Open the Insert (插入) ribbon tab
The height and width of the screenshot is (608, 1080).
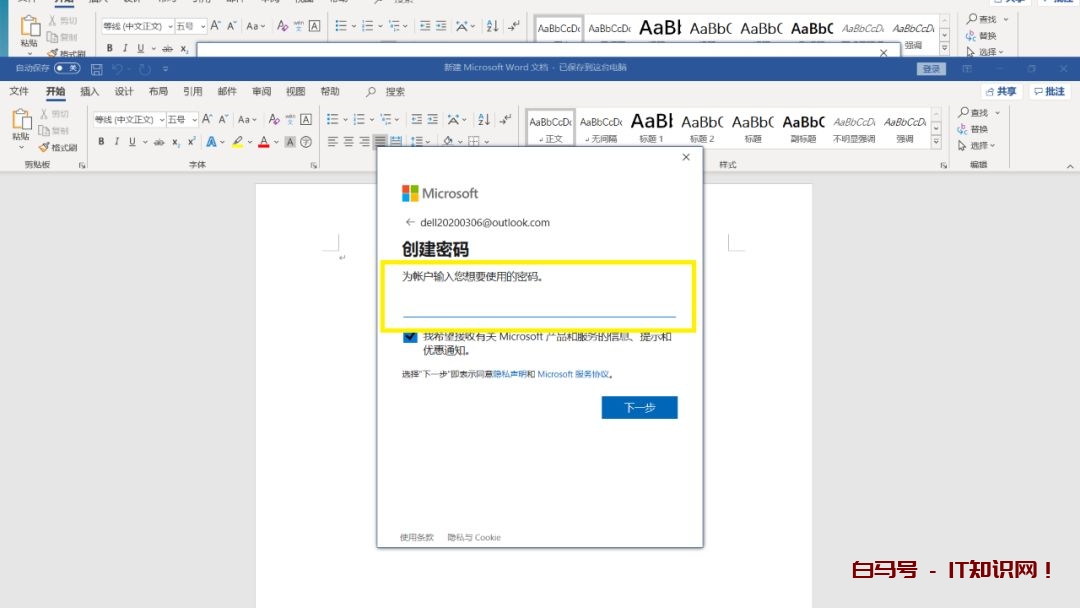click(90, 91)
